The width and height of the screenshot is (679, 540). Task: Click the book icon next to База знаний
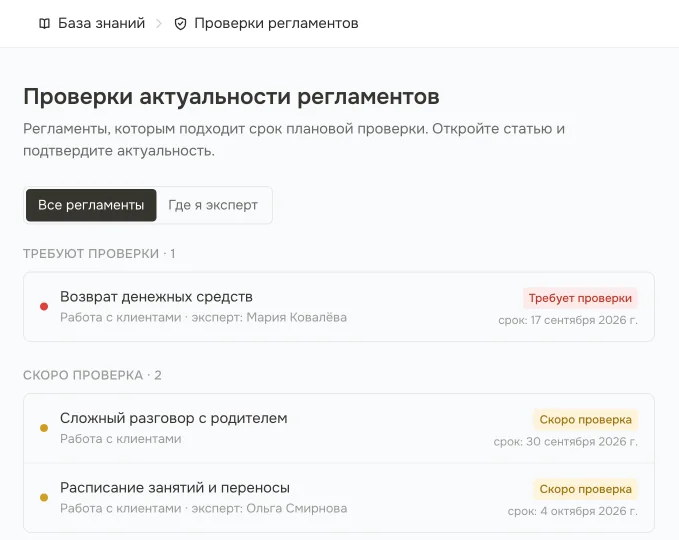44,23
